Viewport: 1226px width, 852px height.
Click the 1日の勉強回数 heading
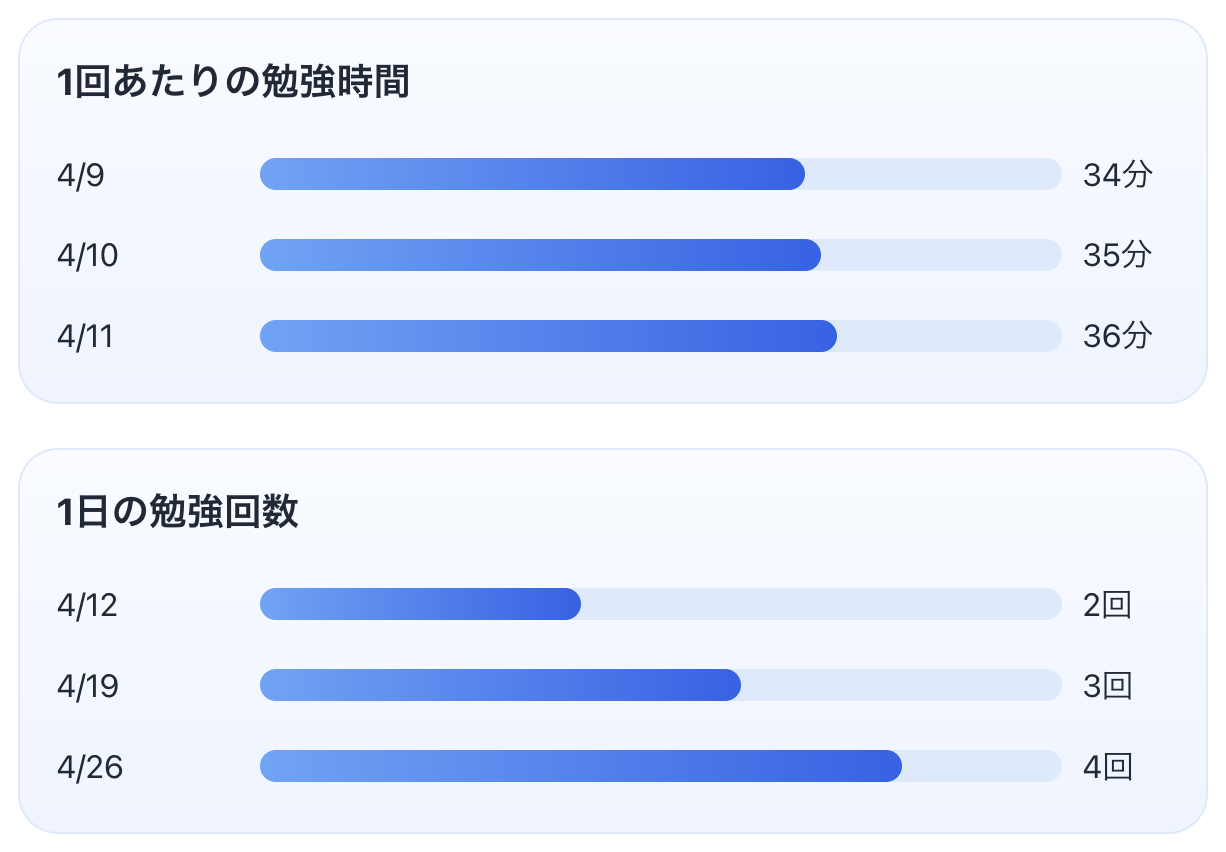point(178,513)
